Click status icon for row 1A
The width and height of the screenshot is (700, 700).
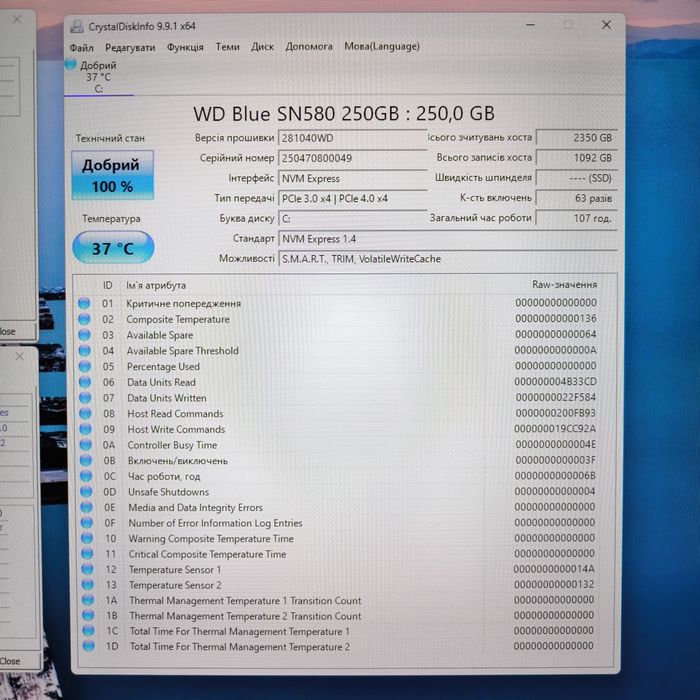(88, 600)
